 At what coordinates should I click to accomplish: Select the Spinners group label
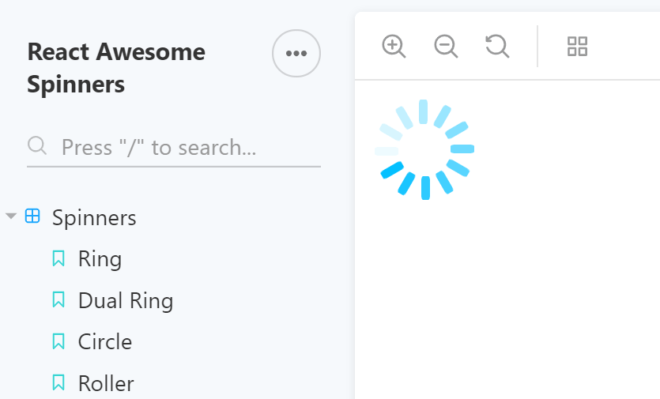coord(94,218)
